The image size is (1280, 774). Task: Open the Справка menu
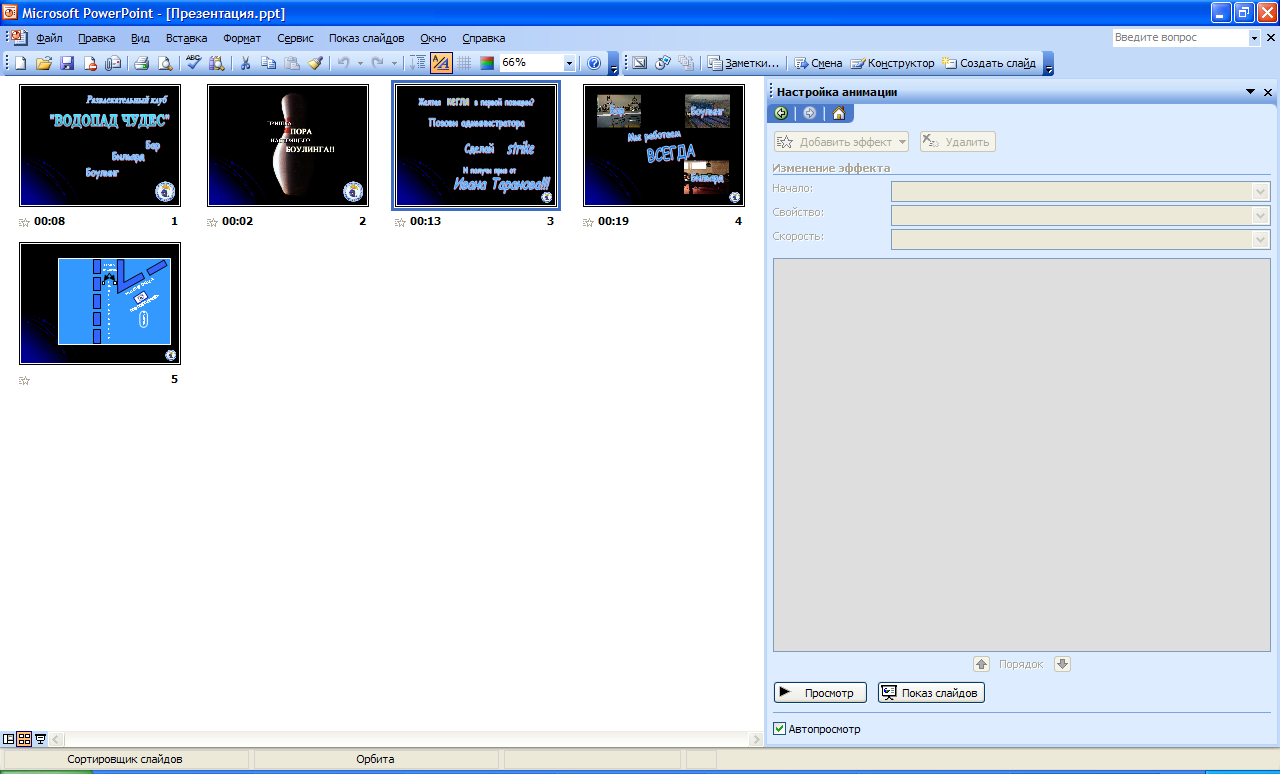tap(484, 38)
